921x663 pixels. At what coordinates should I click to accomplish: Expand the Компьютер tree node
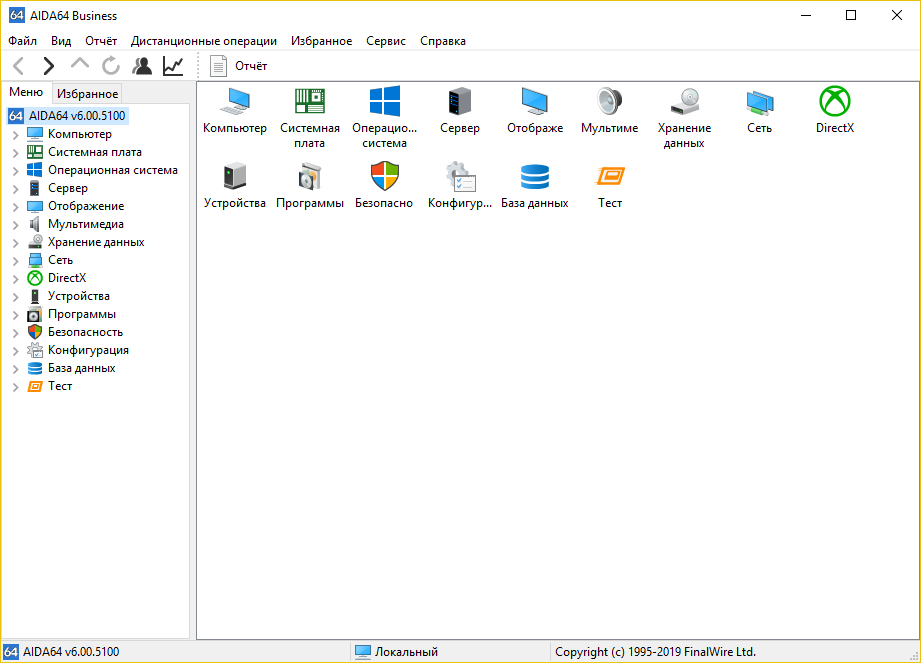point(16,134)
